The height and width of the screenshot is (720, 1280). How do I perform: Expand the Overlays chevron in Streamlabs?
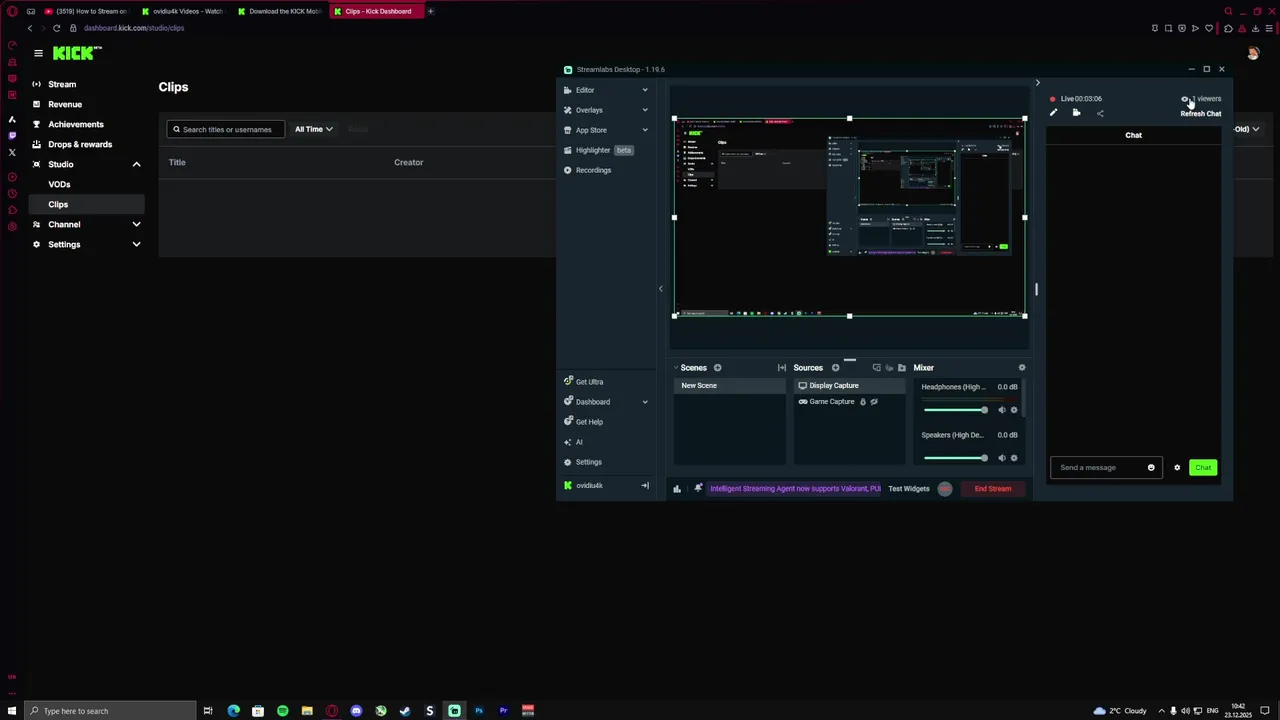click(x=645, y=110)
